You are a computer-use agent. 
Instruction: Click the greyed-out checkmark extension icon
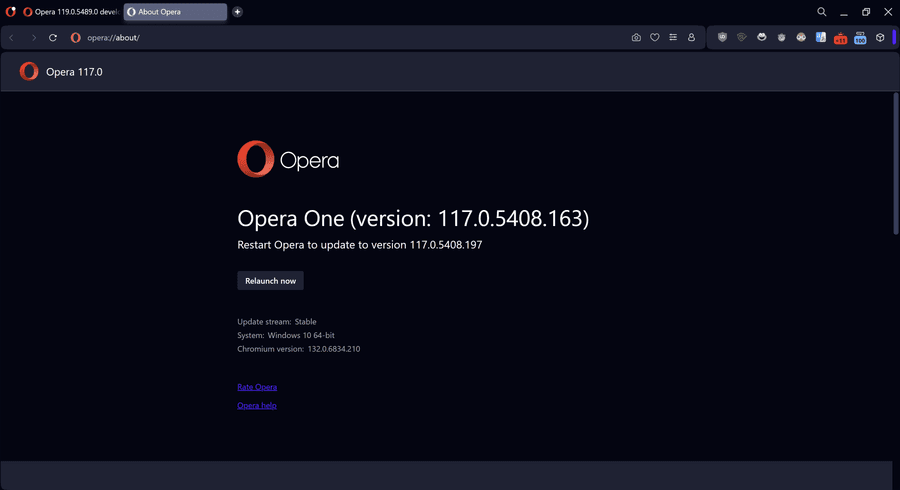pos(742,37)
